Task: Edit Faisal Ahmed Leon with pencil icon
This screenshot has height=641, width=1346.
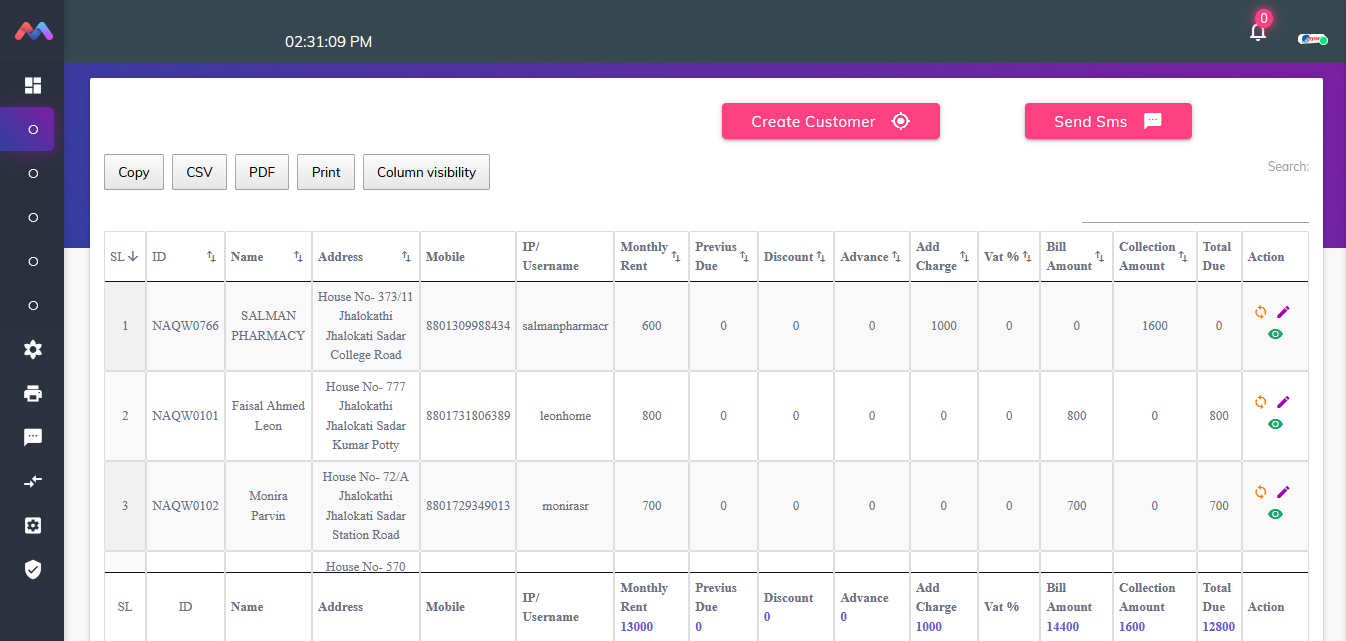Action: click(1283, 402)
